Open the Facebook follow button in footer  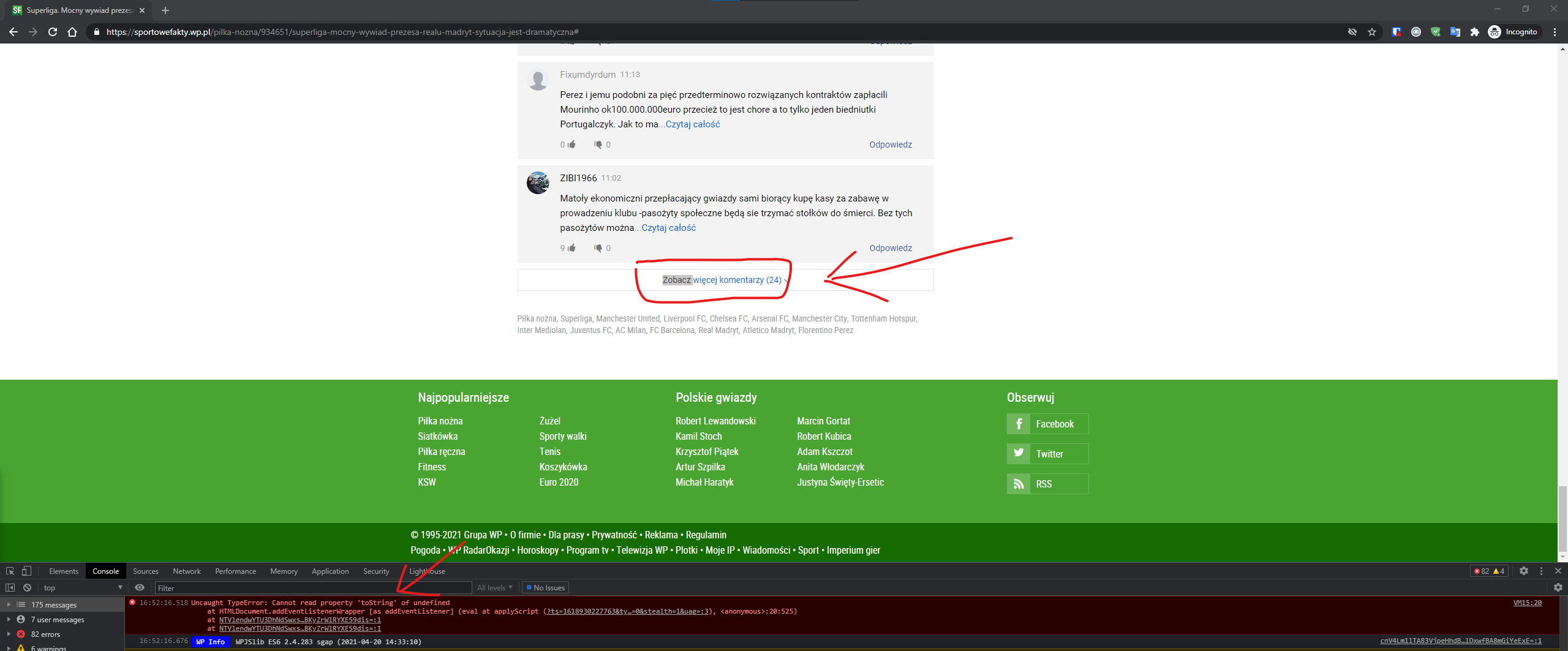(x=1047, y=424)
